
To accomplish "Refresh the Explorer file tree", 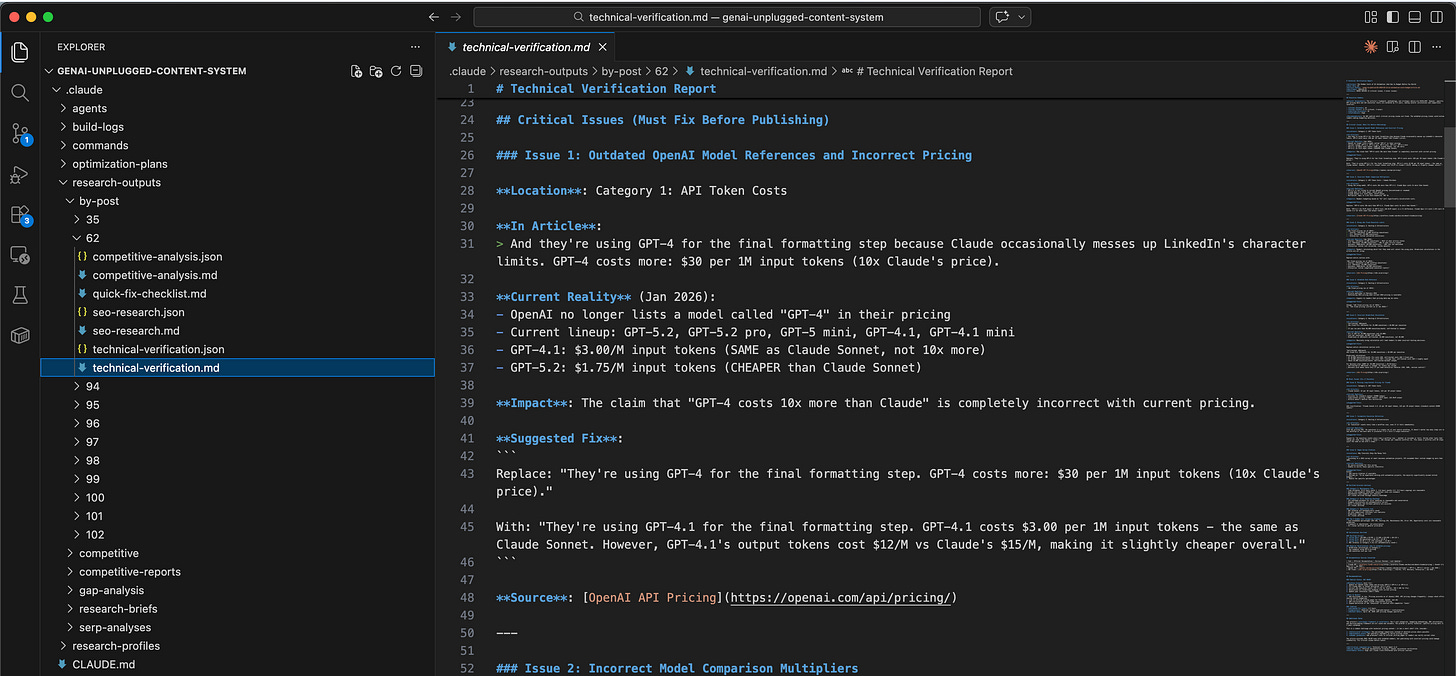I will coord(396,71).
